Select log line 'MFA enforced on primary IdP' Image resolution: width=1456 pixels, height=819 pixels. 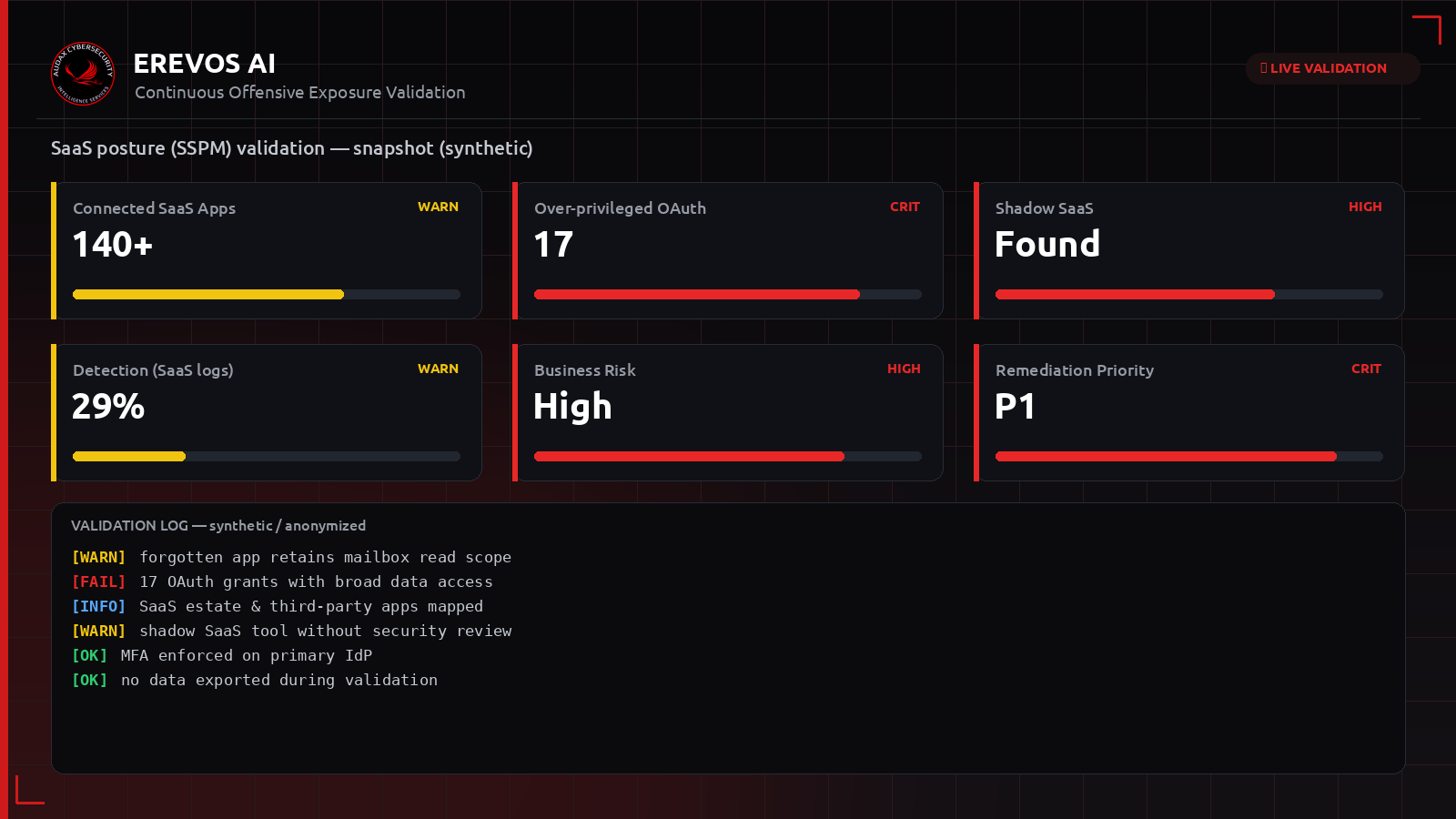pos(247,655)
